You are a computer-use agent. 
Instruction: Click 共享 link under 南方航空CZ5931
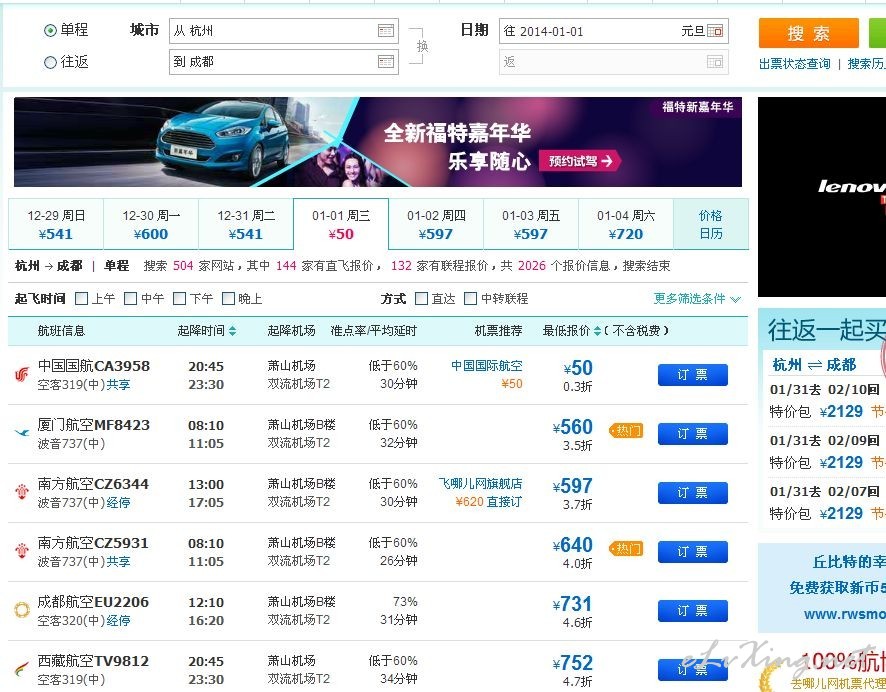(119, 562)
